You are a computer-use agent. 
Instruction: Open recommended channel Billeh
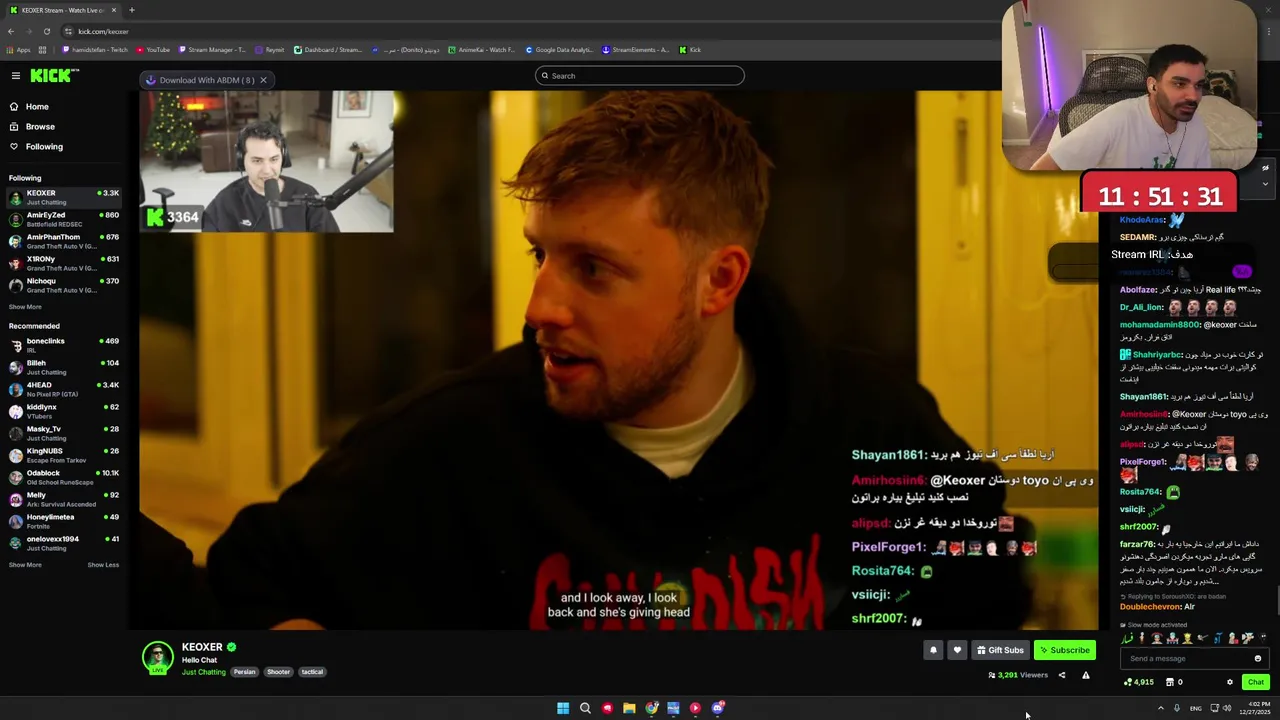64,367
